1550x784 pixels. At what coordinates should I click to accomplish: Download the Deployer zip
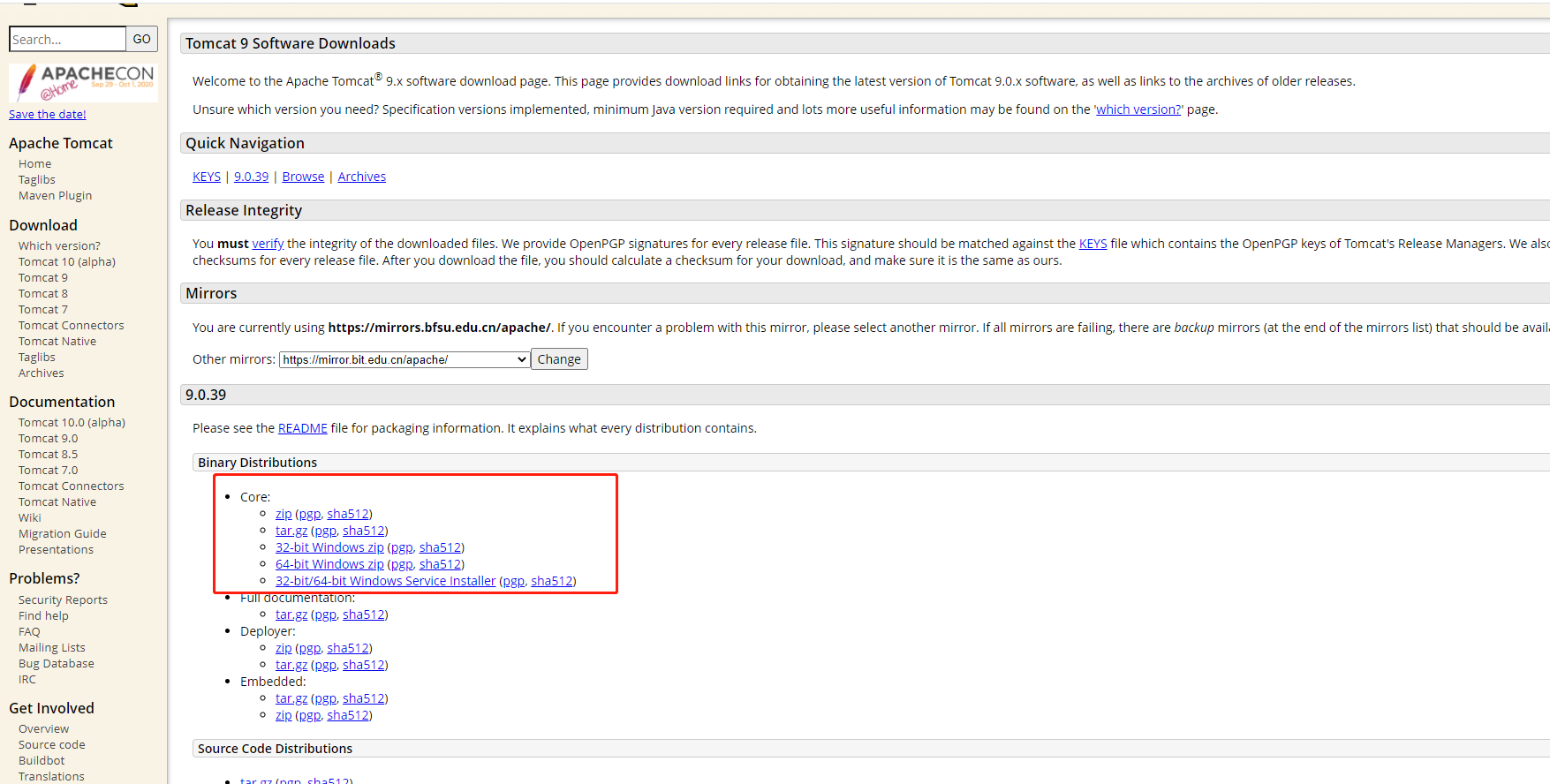pyautogui.click(x=284, y=648)
